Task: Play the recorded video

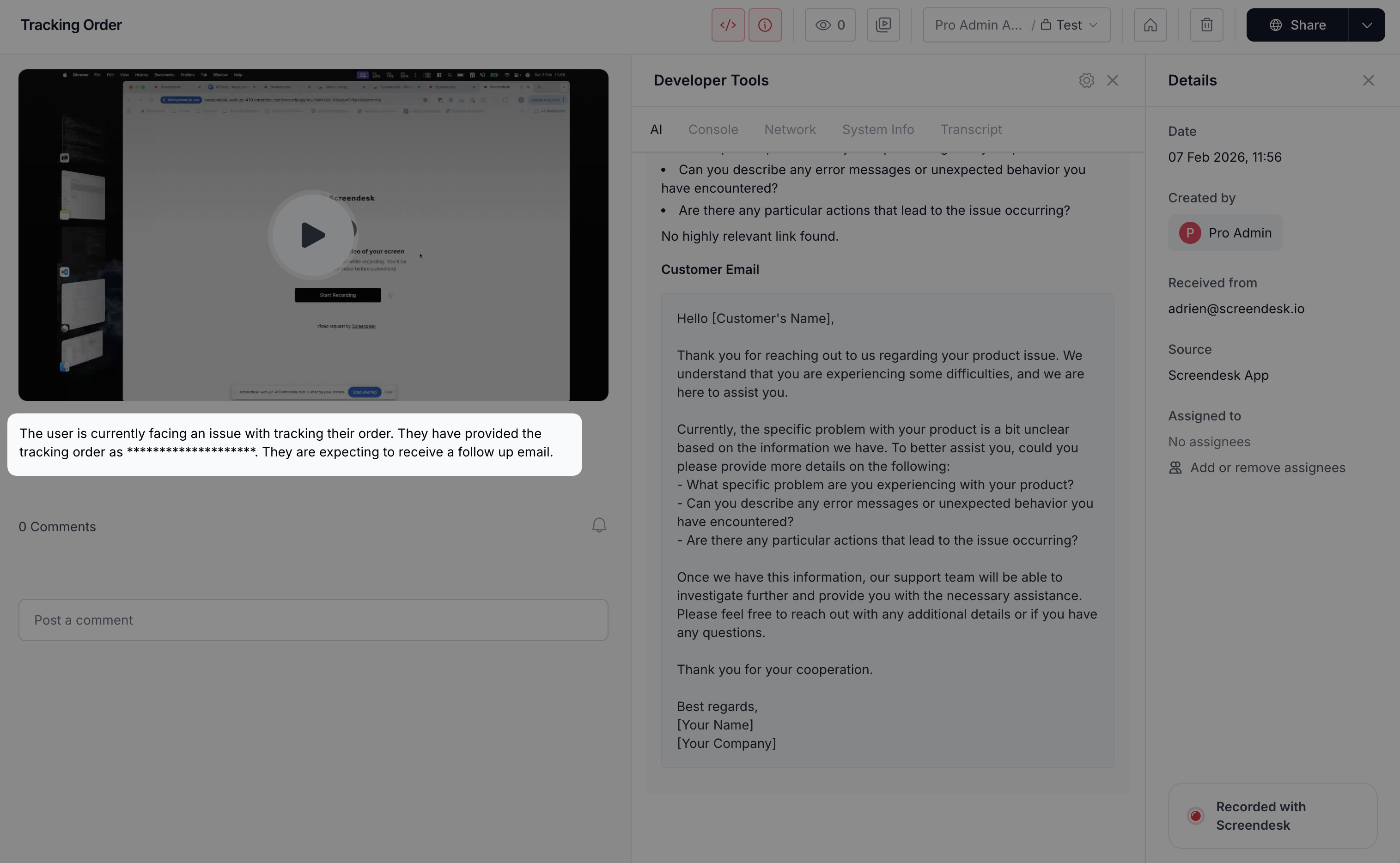Action: [313, 235]
